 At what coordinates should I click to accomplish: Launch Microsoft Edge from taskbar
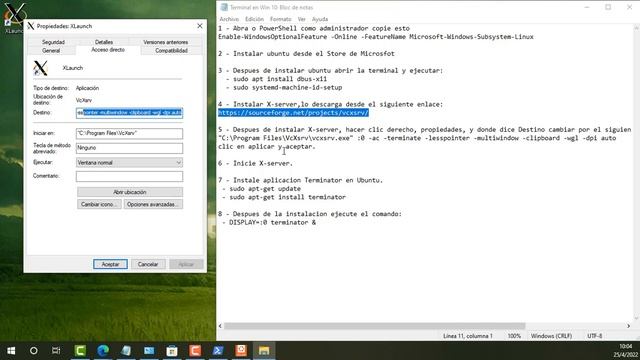click(x=103, y=351)
